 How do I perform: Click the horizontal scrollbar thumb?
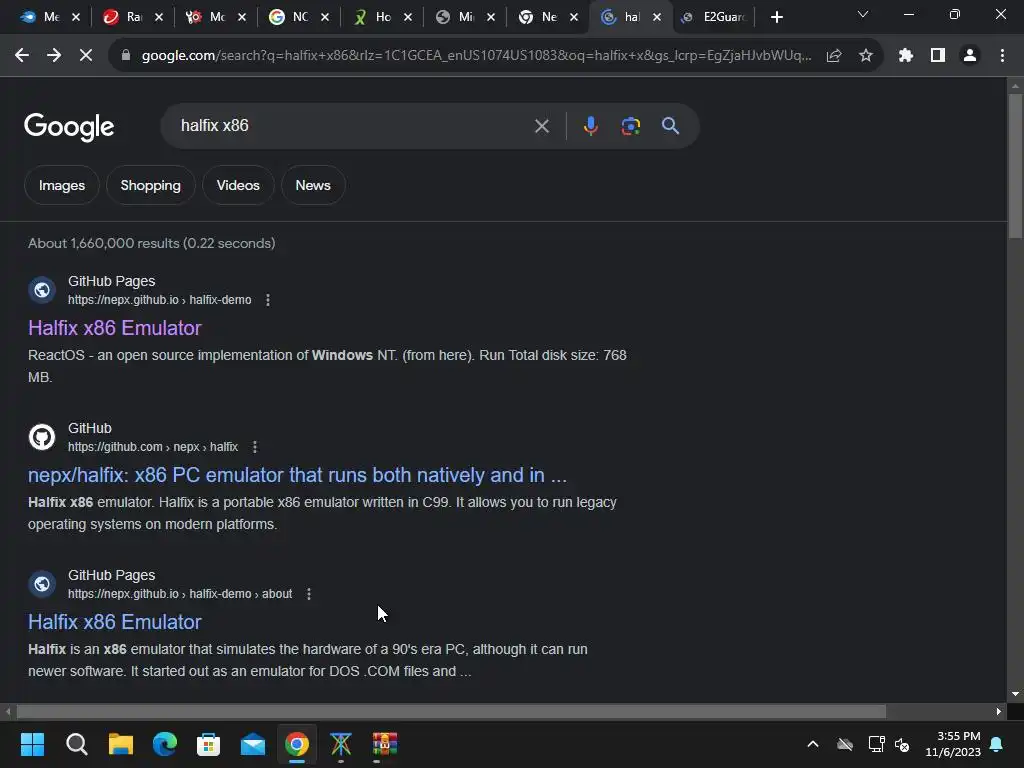coord(451,711)
